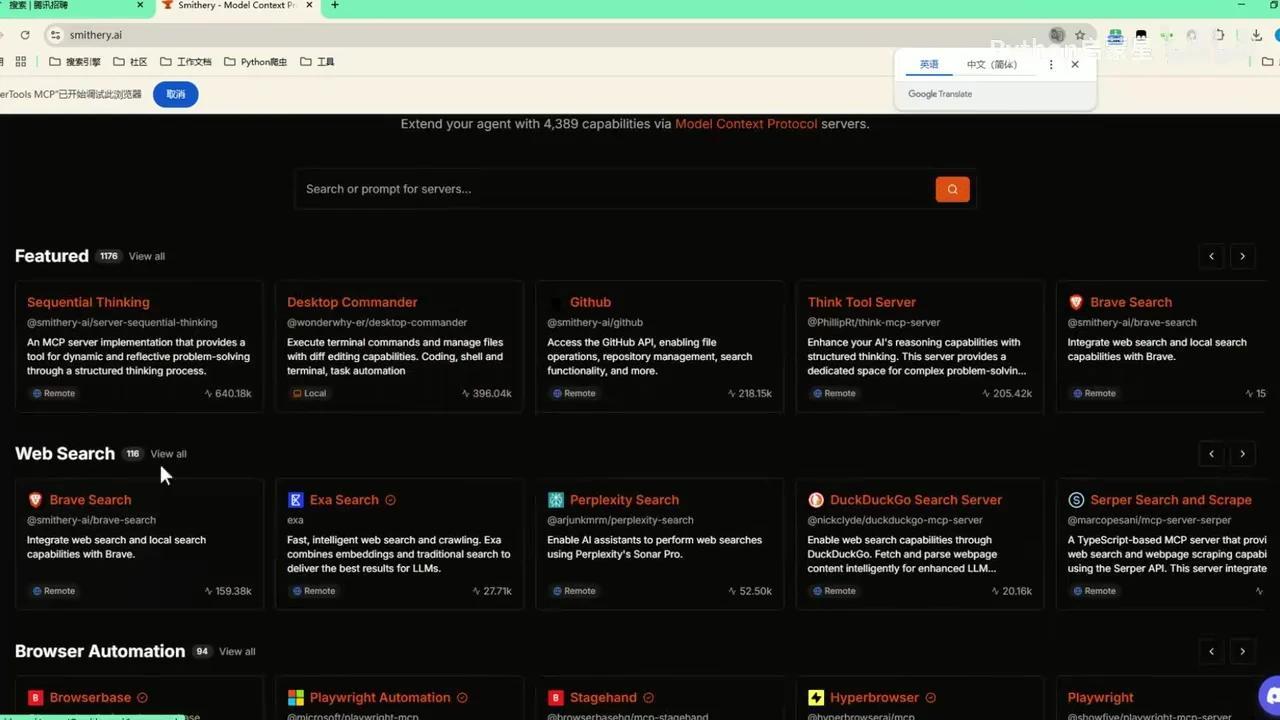View all Web Search servers
This screenshot has width=1280, height=720.
(x=167, y=453)
